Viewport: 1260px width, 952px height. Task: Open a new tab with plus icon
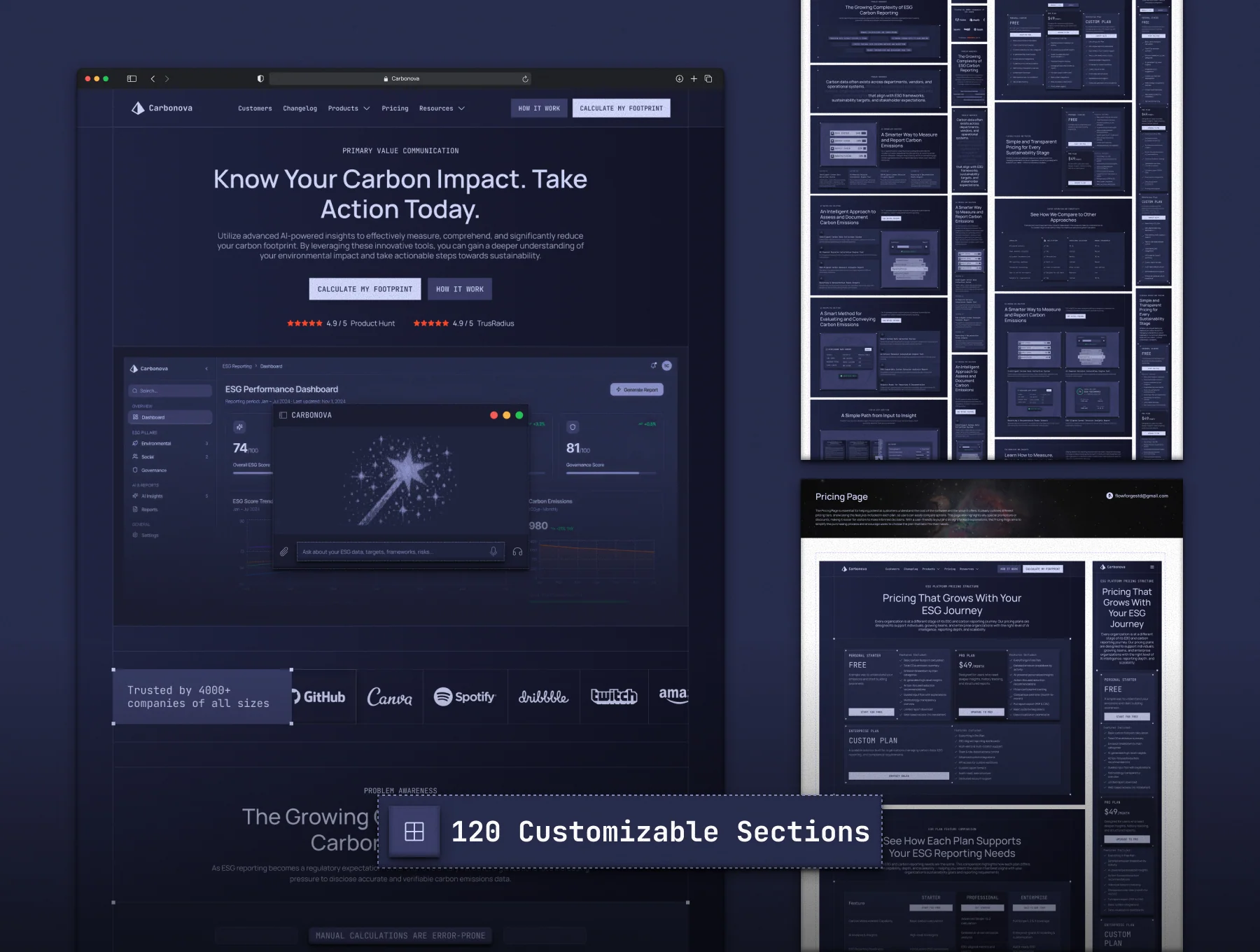(x=694, y=78)
